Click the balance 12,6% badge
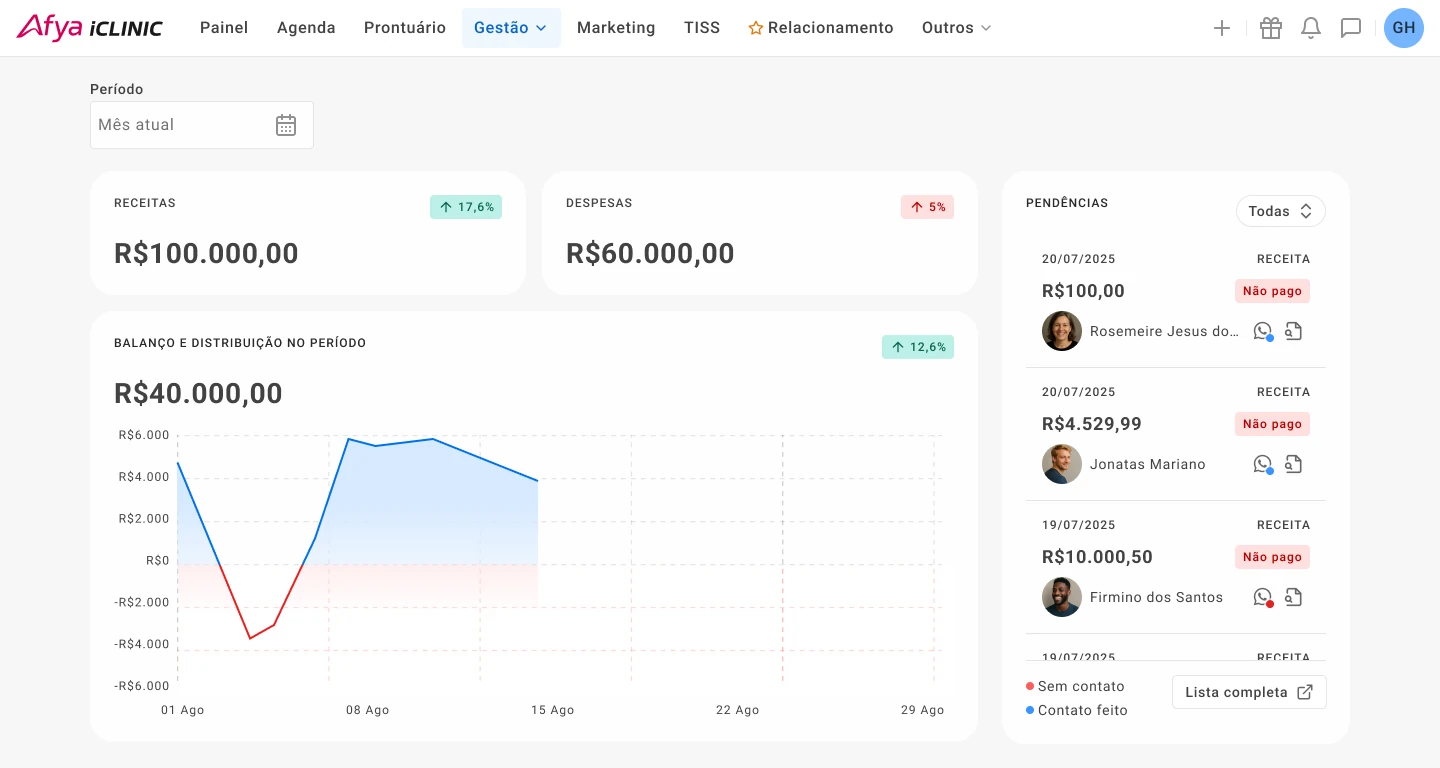The image size is (1440, 768). coord(918,347)
